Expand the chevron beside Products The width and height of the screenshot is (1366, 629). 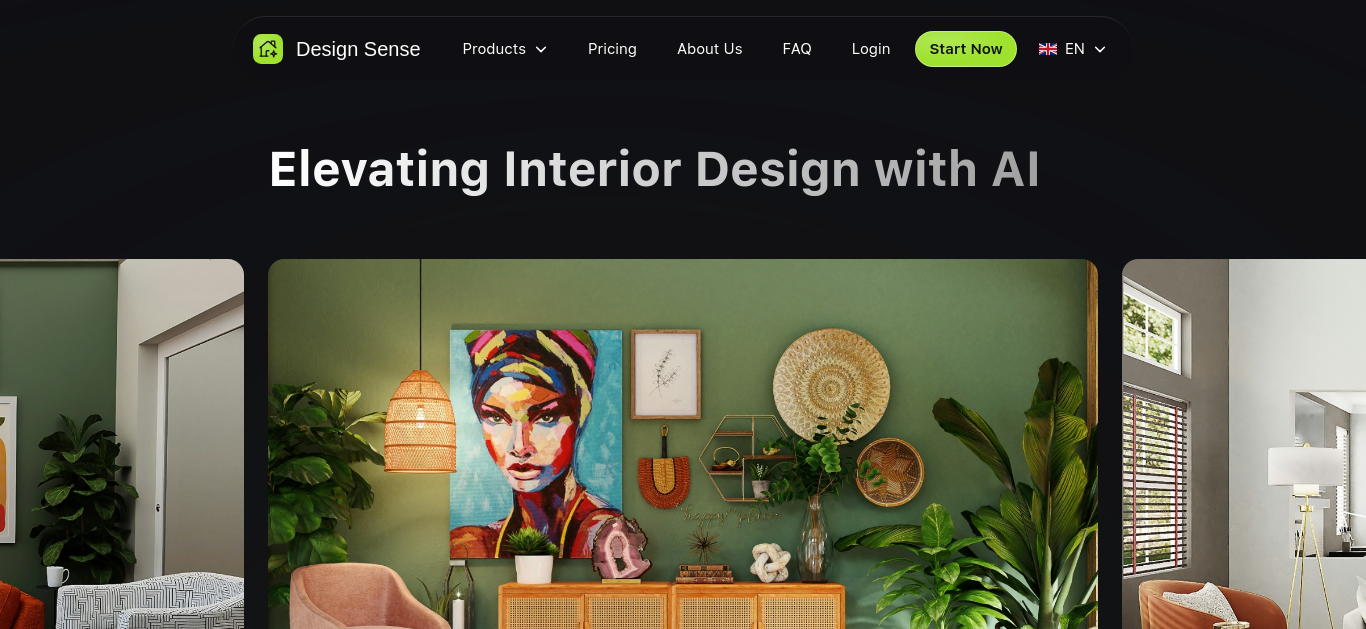coord(541,49)
